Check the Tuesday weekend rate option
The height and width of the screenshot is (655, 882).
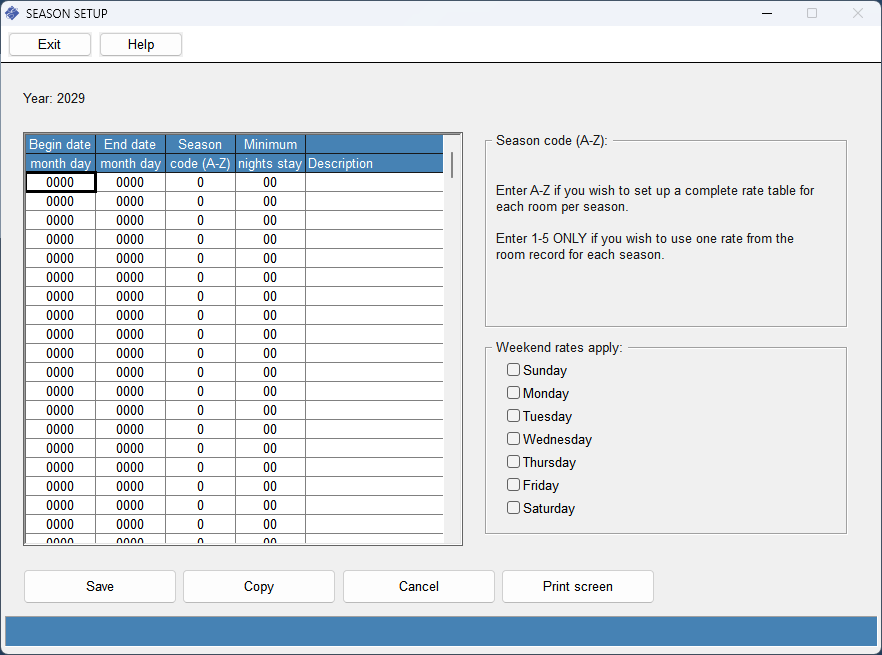point(514,416)
